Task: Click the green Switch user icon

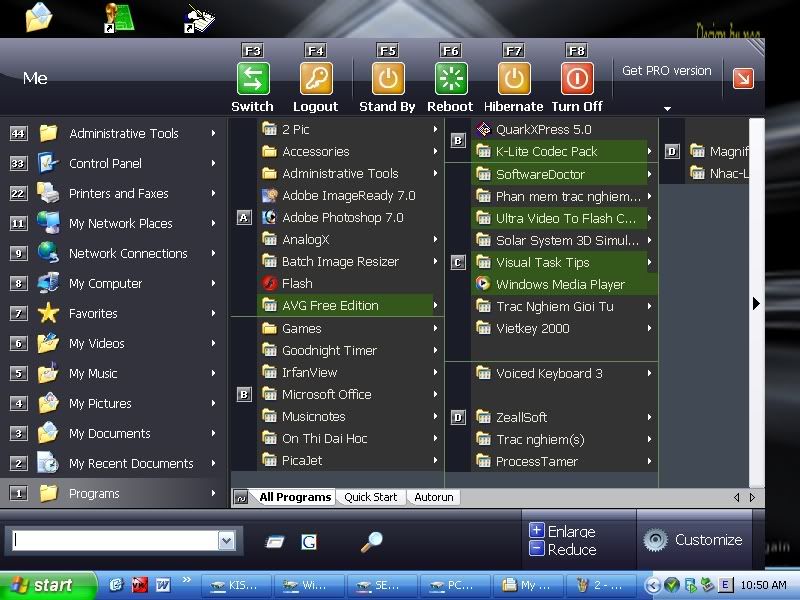Action: [x=253, y=79]
